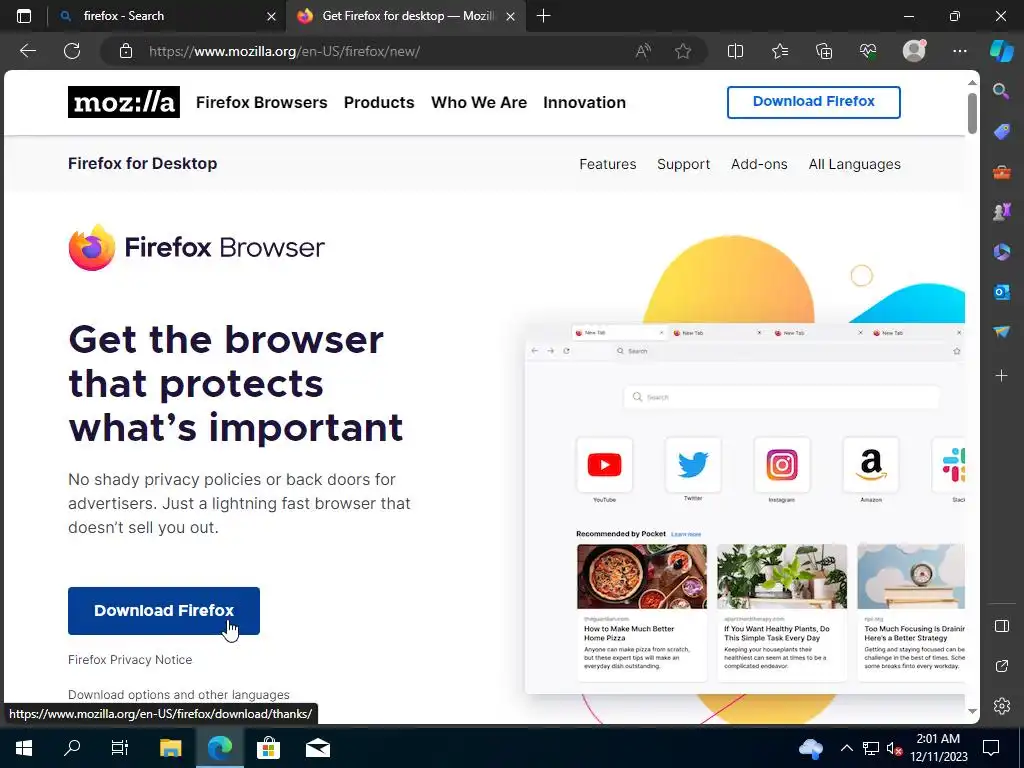The height and width of the screenshot is (768, 1024).
Task: Click the solid blue Download Firefox button
Action: (164, 611)
